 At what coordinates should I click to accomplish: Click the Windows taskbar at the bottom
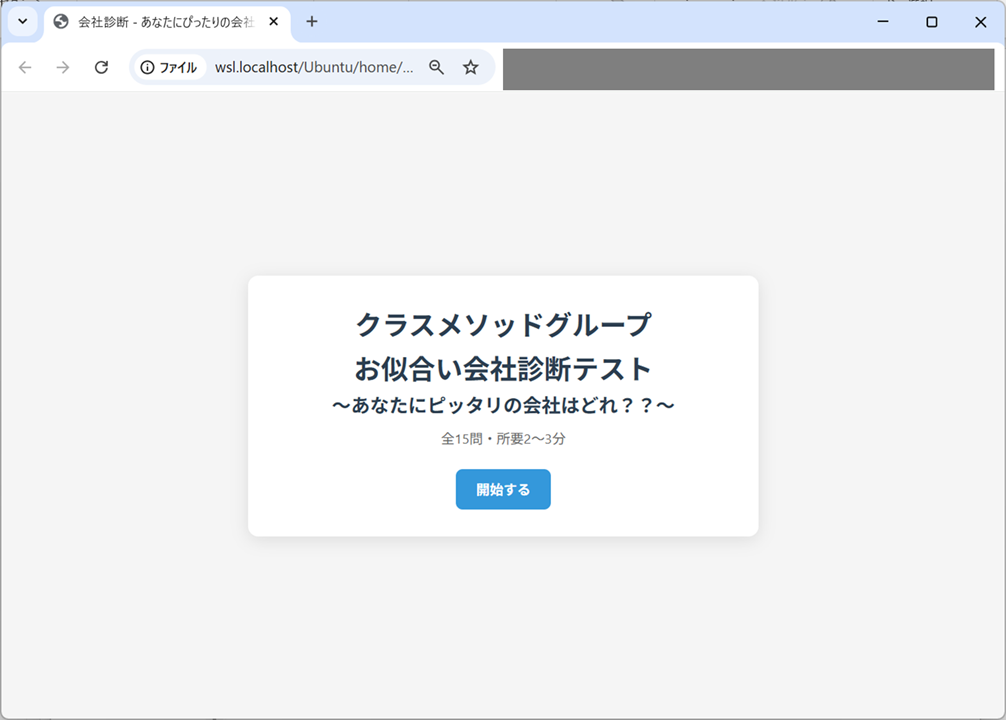pyautogui.click(x=503, y=714)
